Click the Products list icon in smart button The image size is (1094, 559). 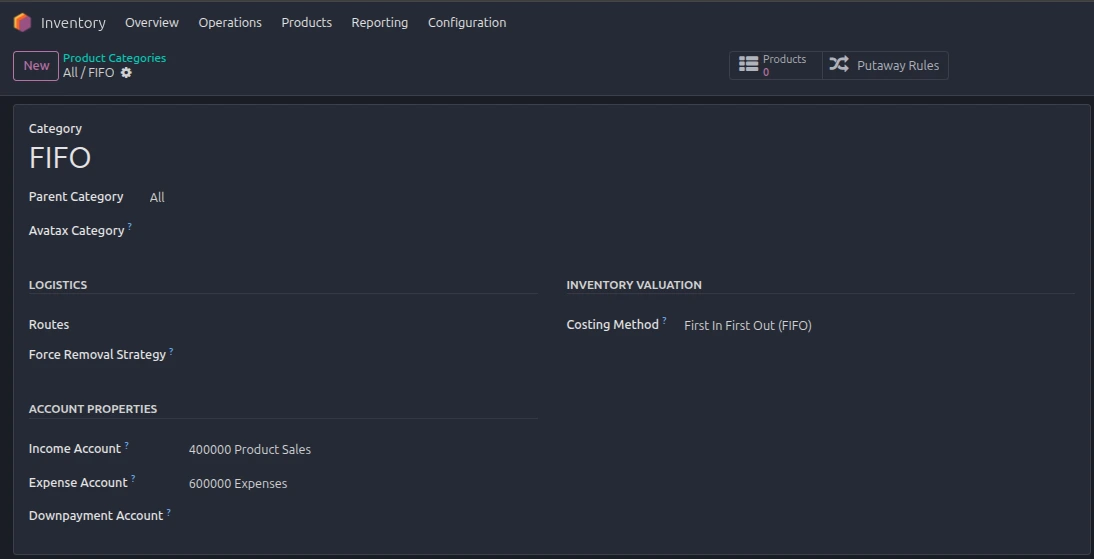tap(748, 65)
